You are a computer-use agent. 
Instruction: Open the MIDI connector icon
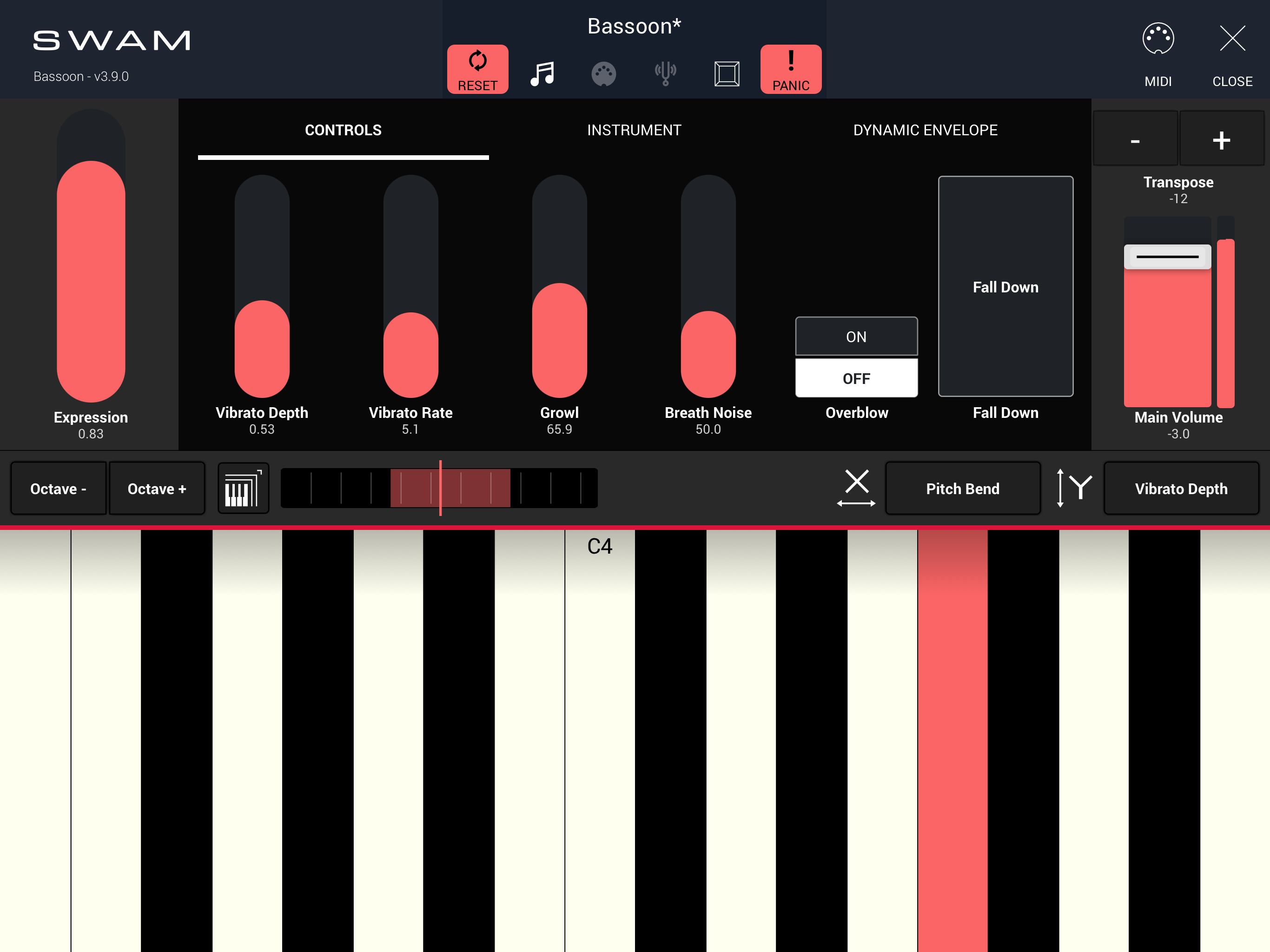pos(1158,39)
